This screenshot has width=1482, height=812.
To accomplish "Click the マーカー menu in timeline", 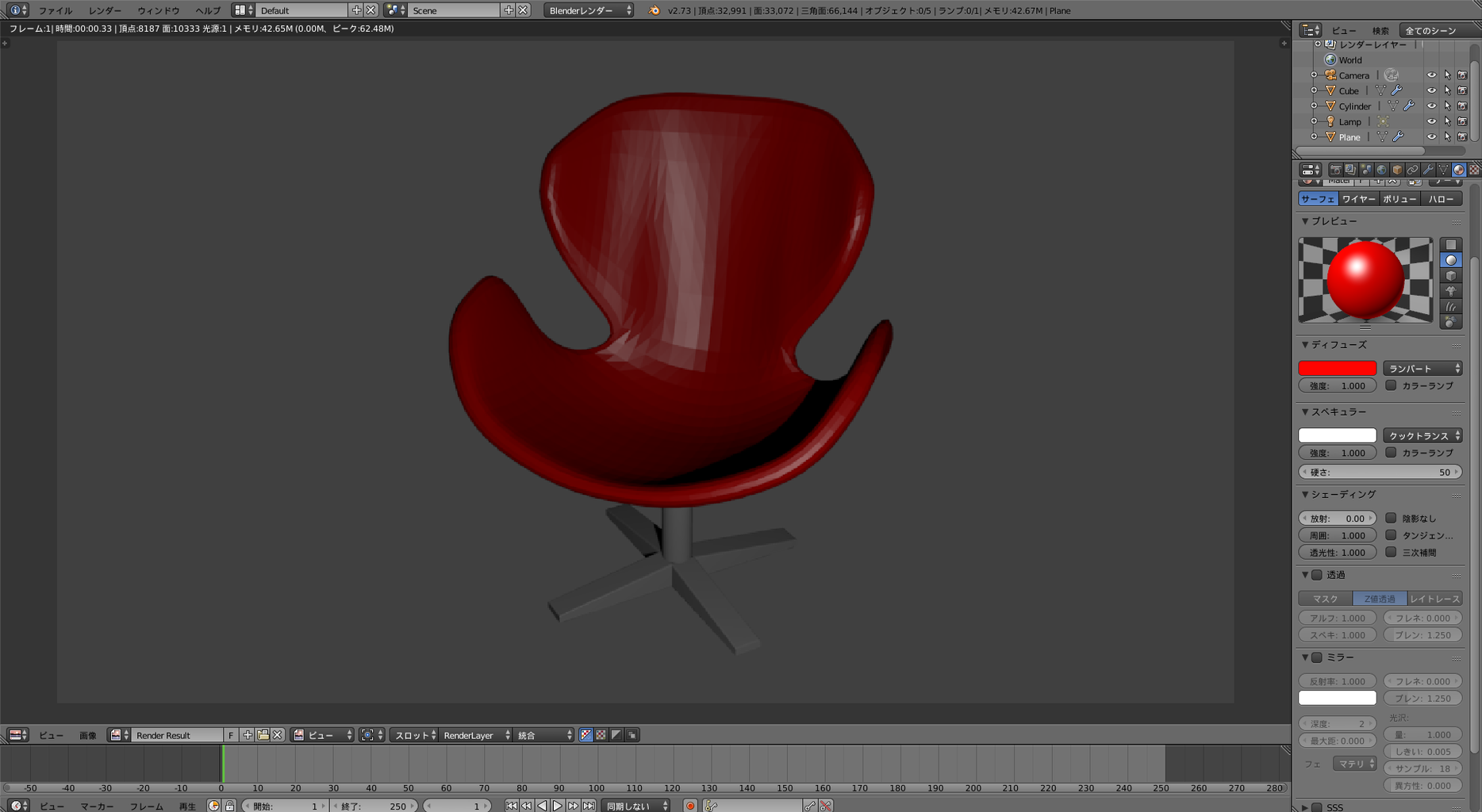I will 97,806.
